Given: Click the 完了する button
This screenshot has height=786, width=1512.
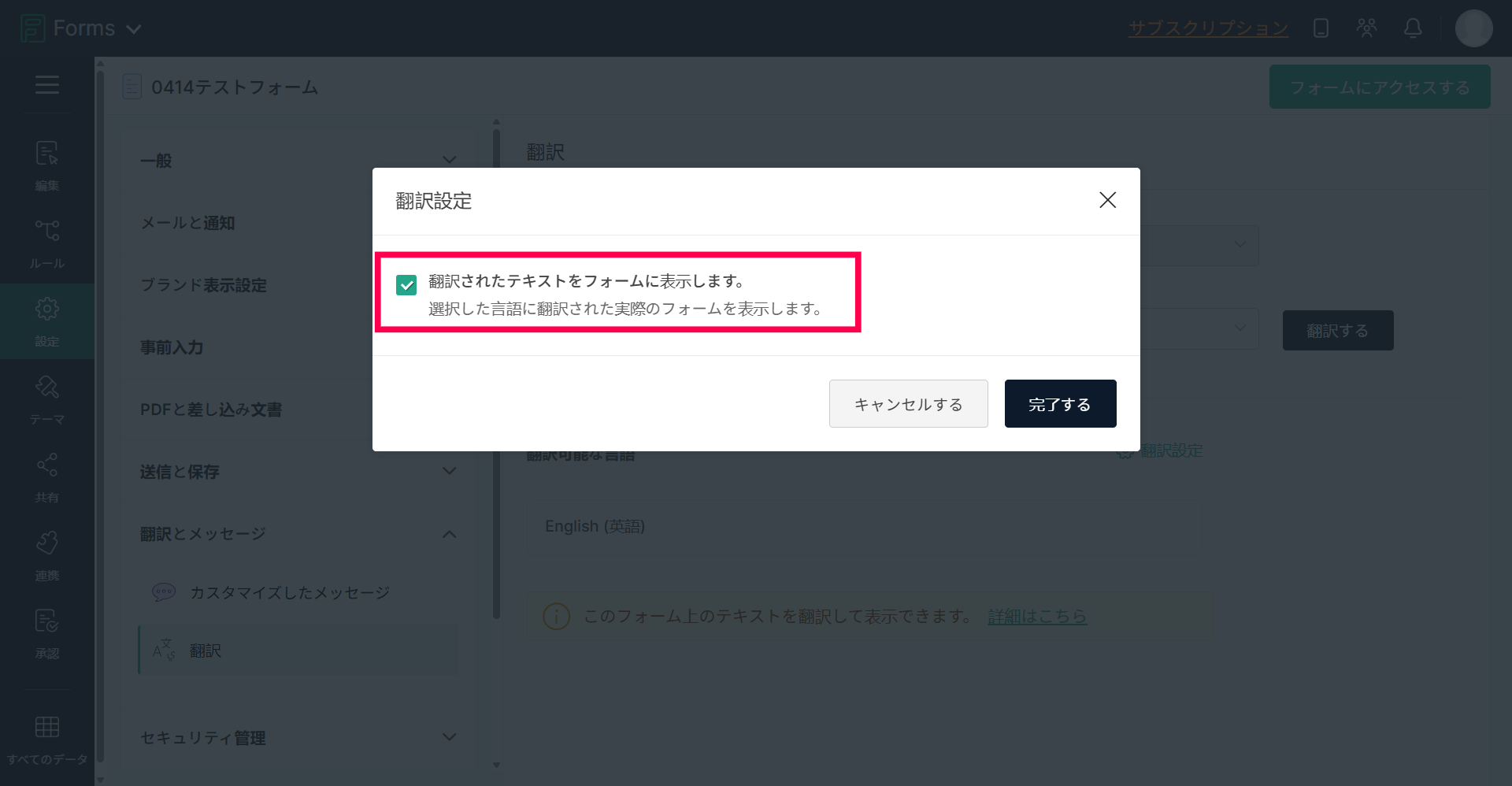Looking at the screenshot, I should [1060, 404].
